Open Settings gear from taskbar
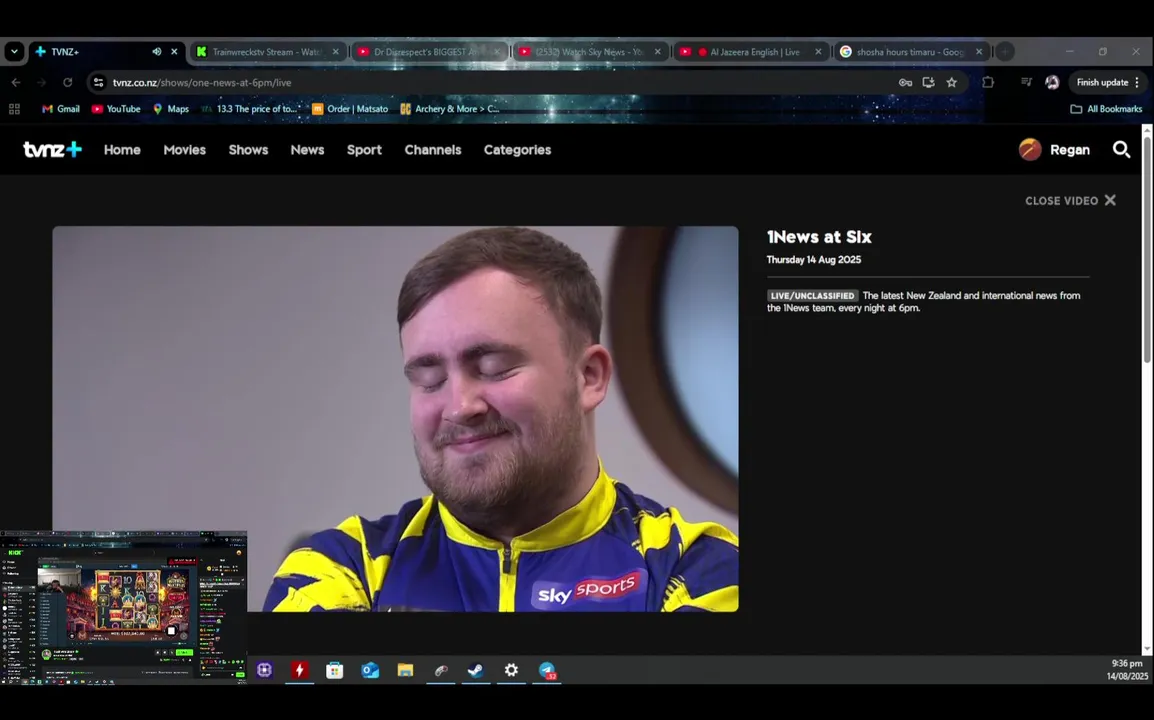This screenshot has height=720, width=1154. (511, 670)
